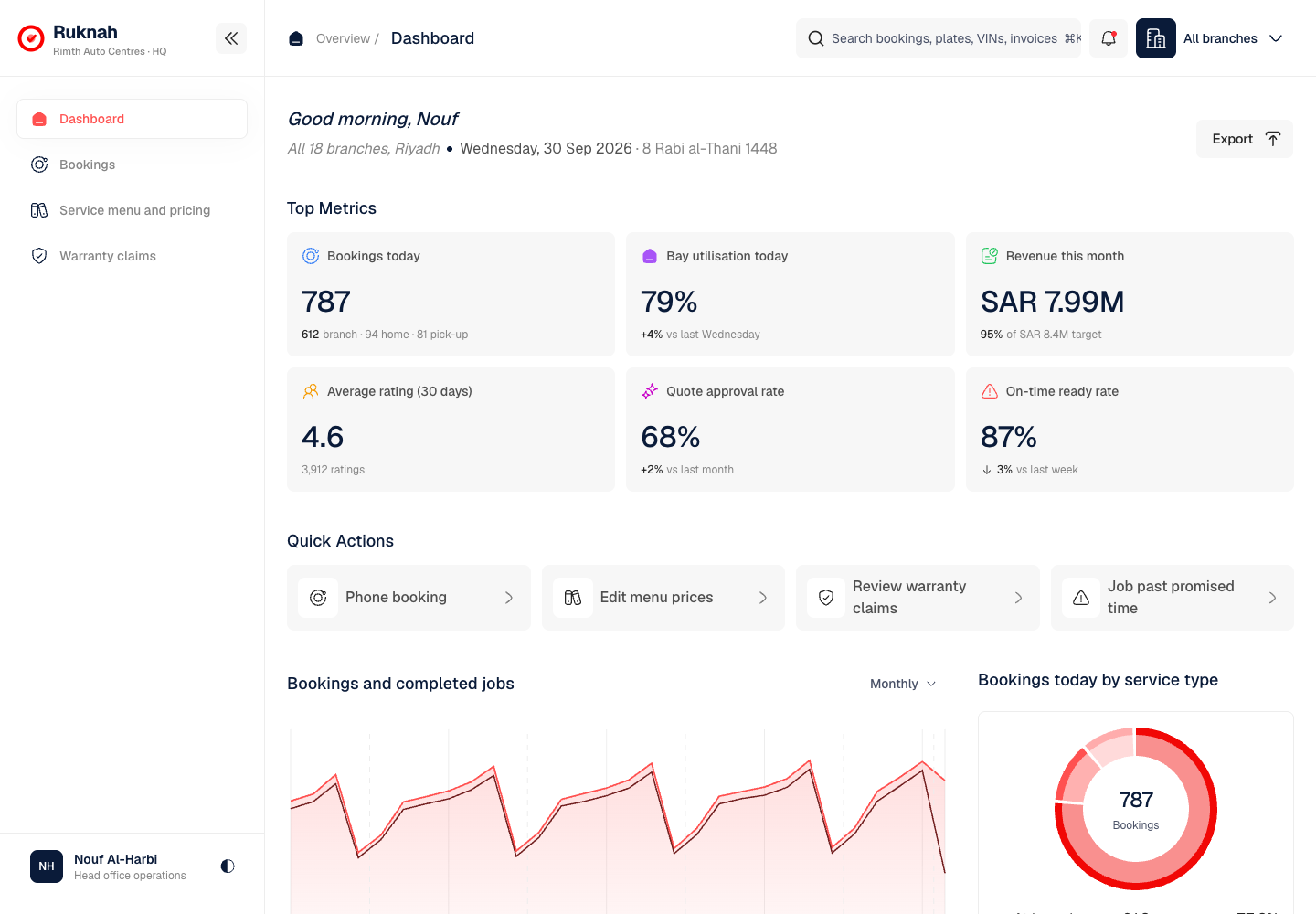Viewport: 1316px width, 914px height.
Task: Open Edit menu prices quick action
Action: 663,598
